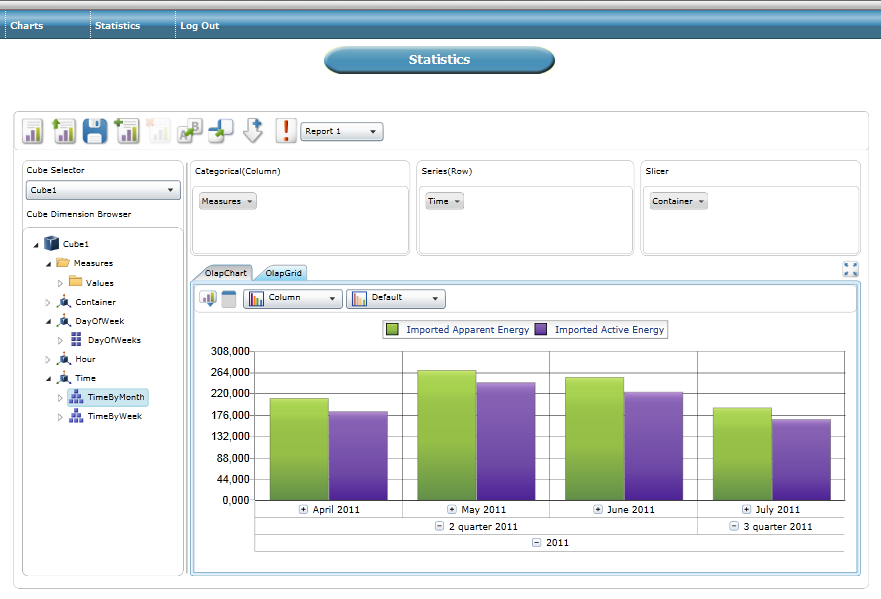Click the add report icon with green plus
Image resolution: width=881 pixels, height=599 pixels.
click(x=127, y=131)
